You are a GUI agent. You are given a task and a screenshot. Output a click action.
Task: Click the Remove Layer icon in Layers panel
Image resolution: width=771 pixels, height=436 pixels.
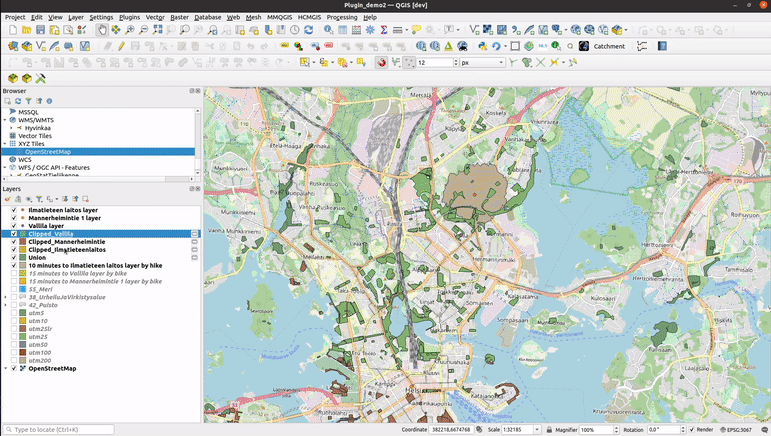click(x=86, y=199)
